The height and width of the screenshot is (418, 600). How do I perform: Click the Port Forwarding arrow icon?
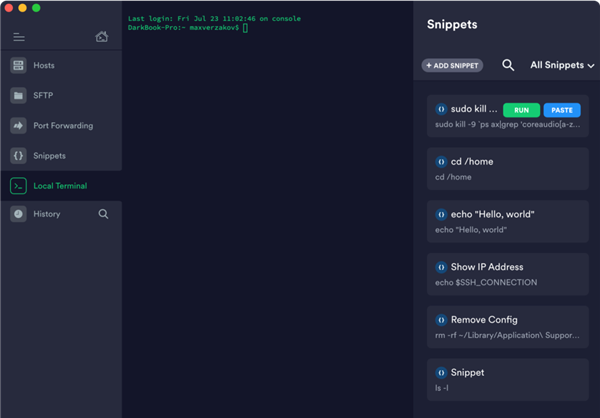coord(18,126)
